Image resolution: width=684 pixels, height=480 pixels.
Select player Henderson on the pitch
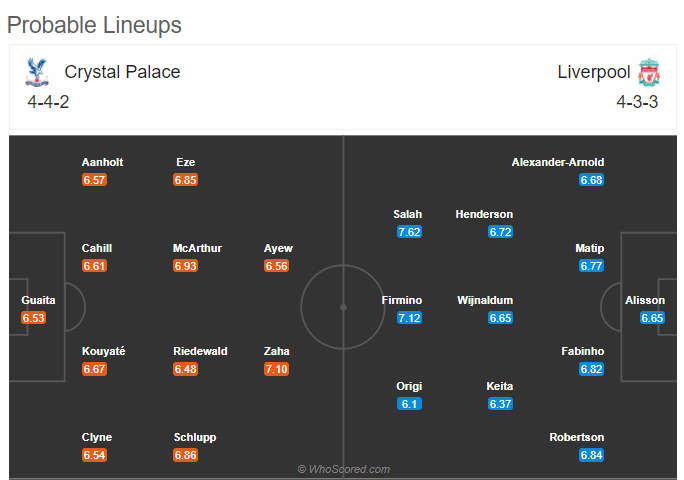coord(484,214)
